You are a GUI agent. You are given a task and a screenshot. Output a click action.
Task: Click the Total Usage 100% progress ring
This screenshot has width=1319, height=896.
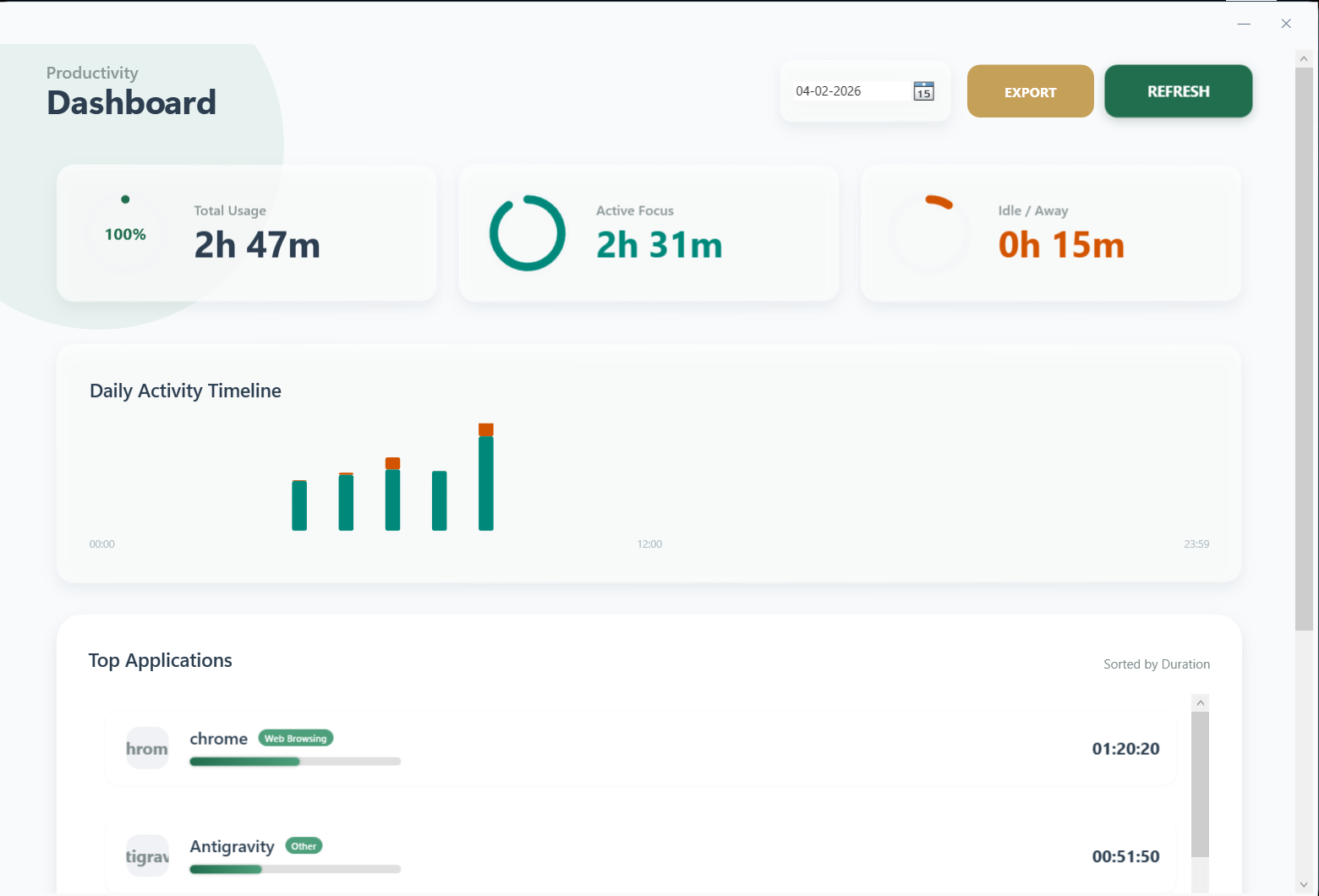click(x=125, y=234)
